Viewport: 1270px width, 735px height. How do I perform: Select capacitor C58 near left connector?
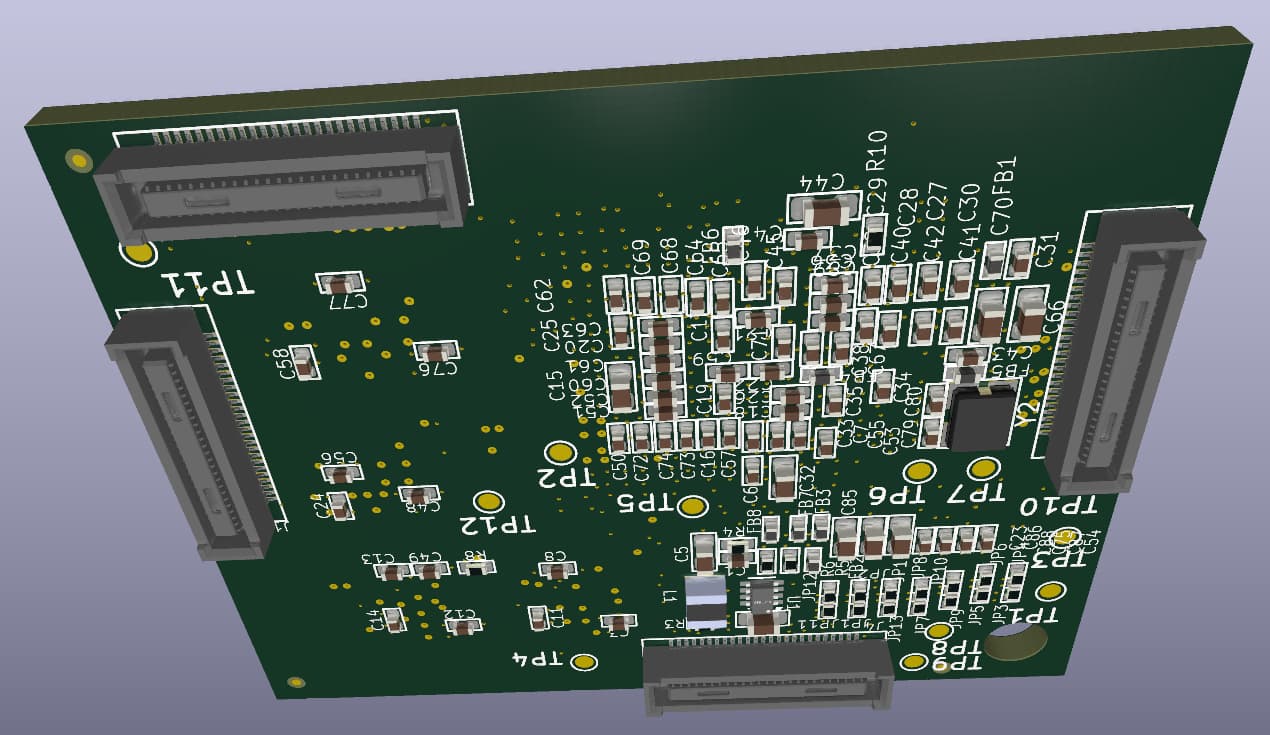coord(303,361)
